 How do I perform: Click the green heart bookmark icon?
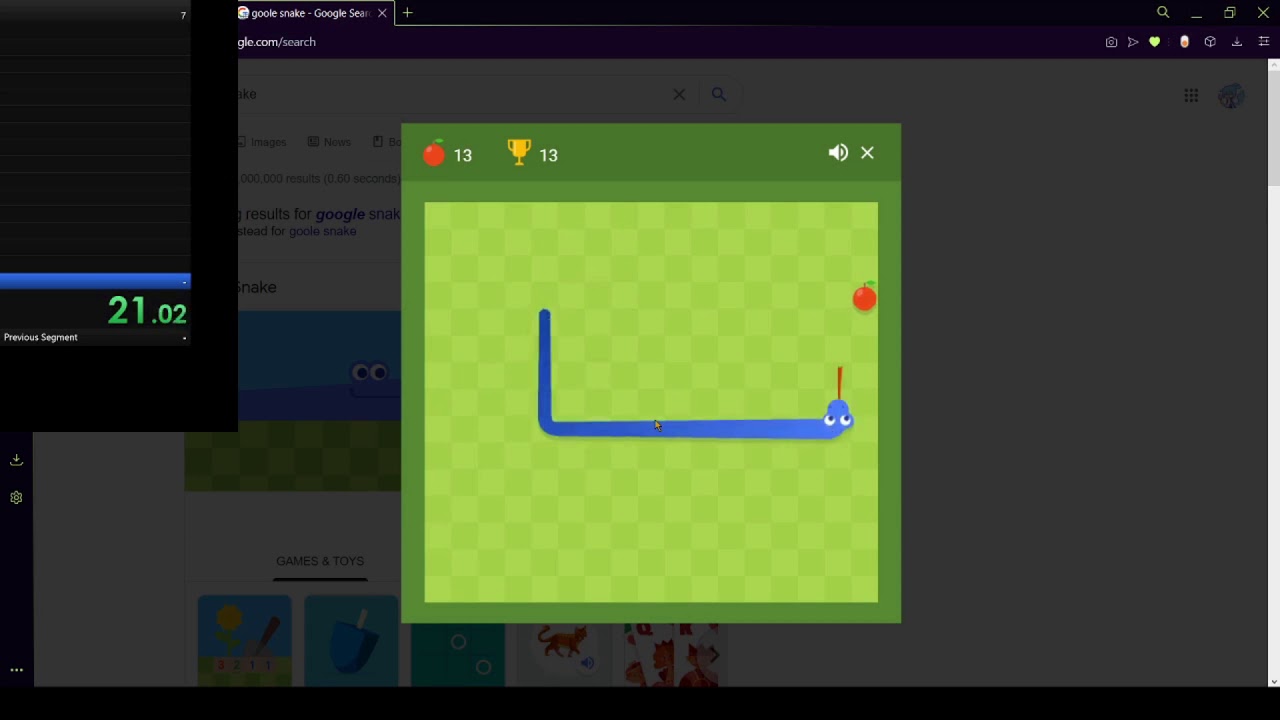point(1154,42)
